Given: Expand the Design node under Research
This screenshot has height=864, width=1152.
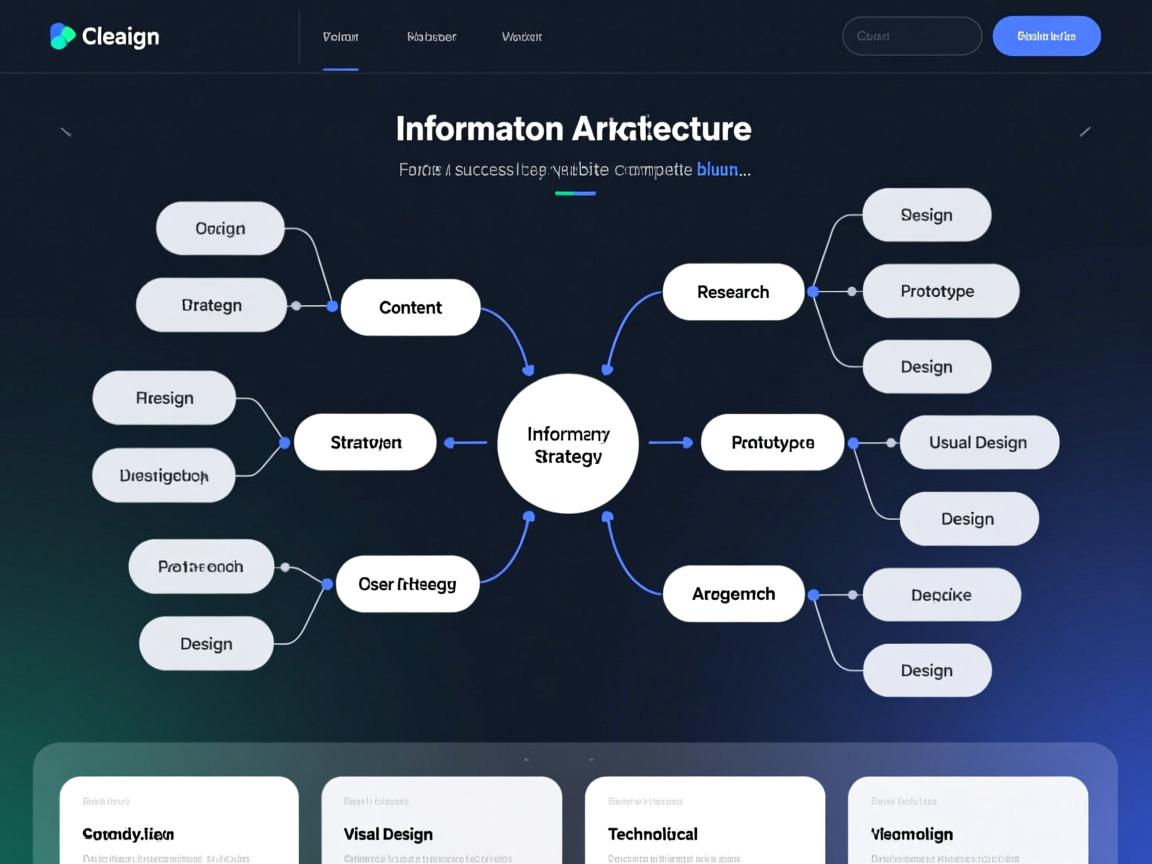Looking at the screenshot, I should point(927,366).
